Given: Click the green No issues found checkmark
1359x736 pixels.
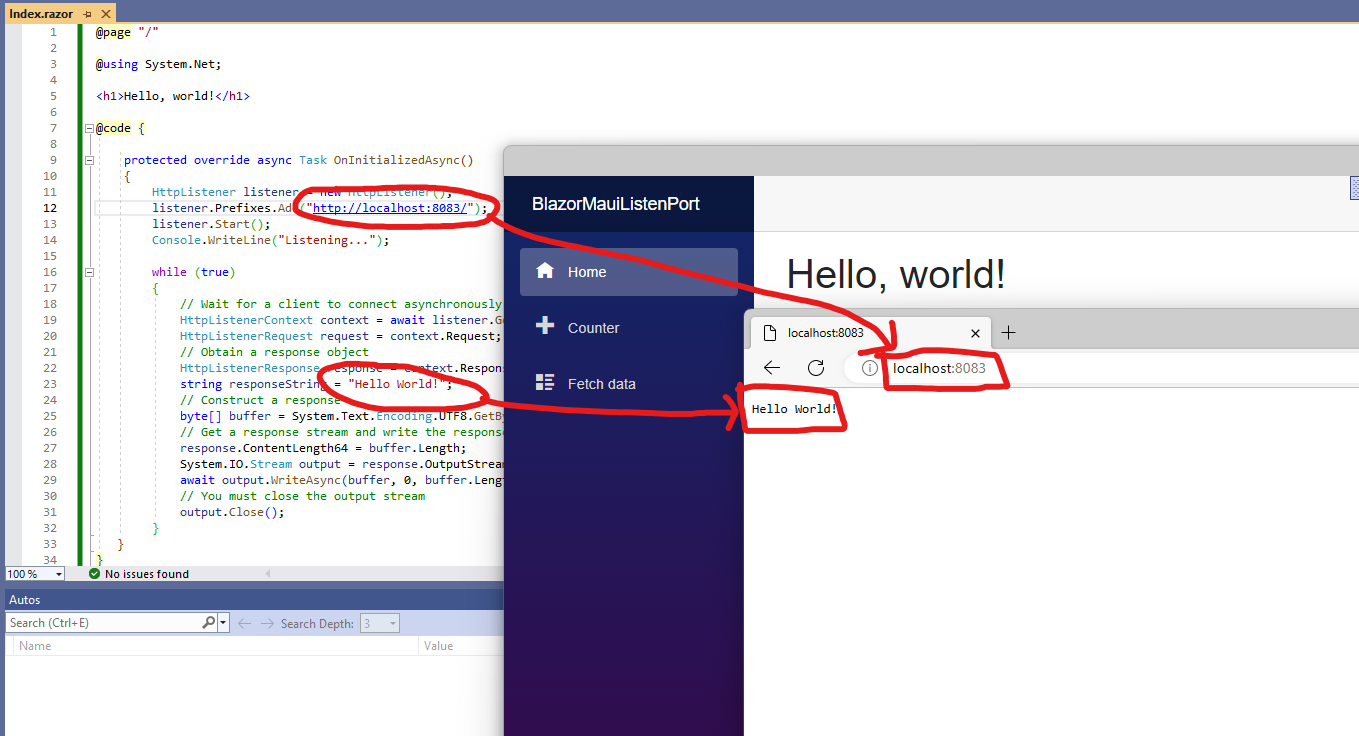Looking at the screenshot, I should click(95, 573).
